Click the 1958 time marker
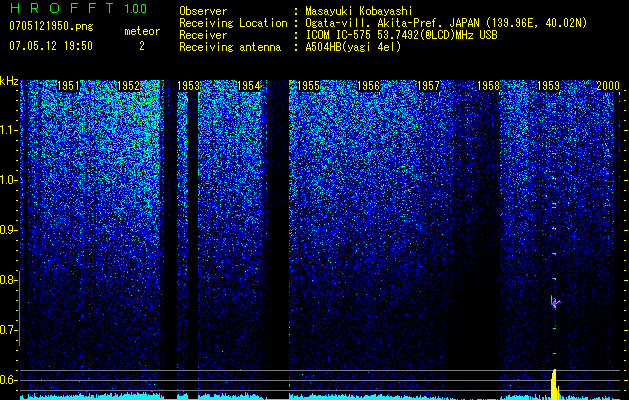Screen dimensions: 629x400 pyautogui.click(x=489, y=86)
